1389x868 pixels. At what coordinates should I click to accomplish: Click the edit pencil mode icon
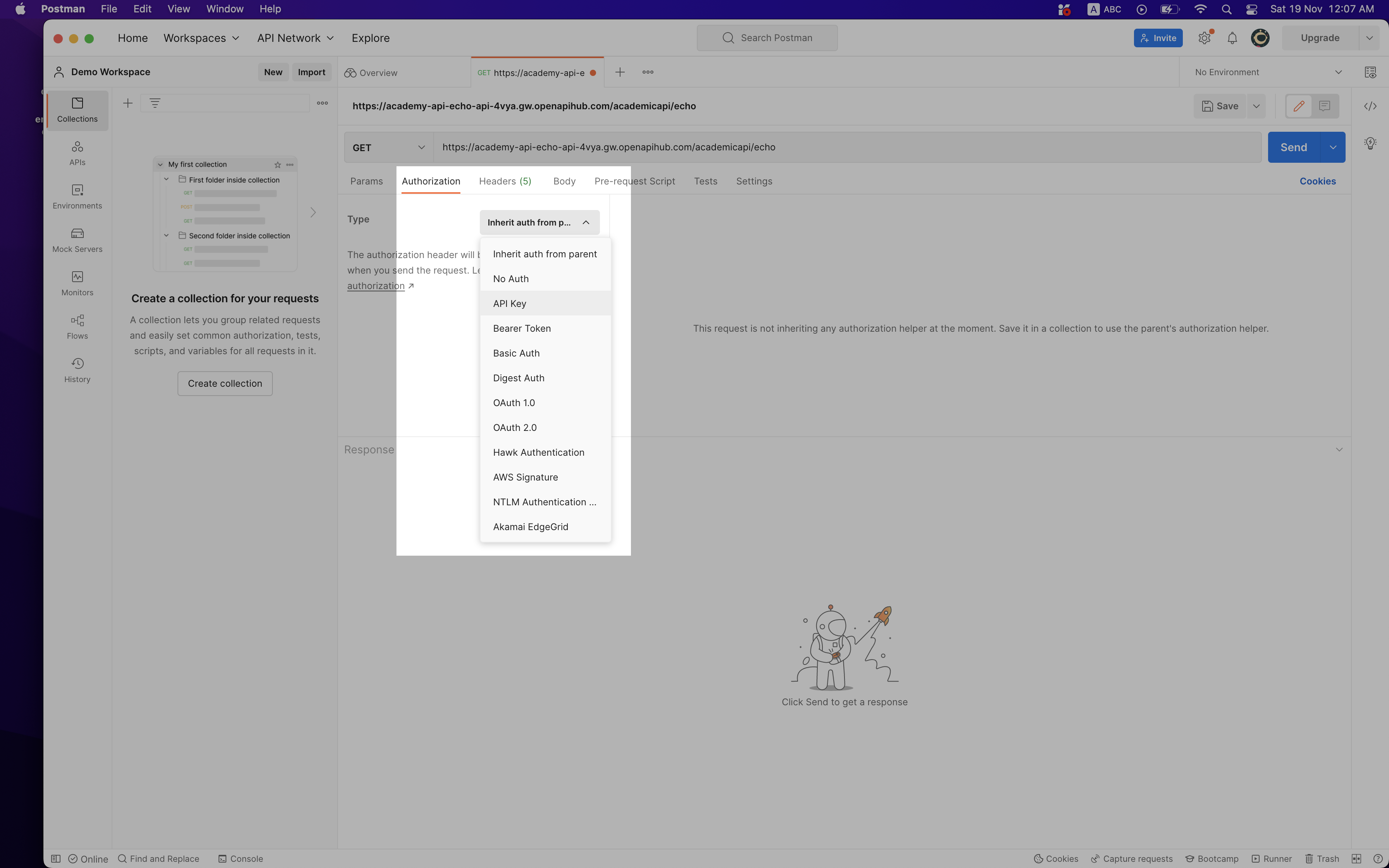coord(1299,106)
